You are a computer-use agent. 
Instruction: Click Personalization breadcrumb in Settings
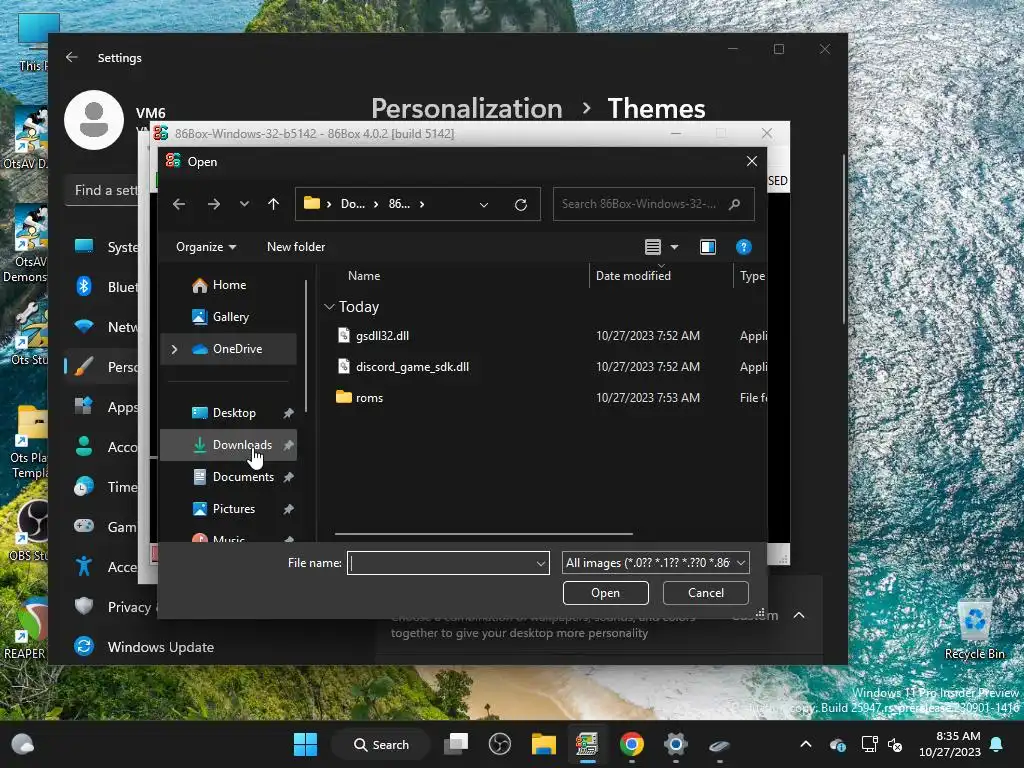coord(466,108)
